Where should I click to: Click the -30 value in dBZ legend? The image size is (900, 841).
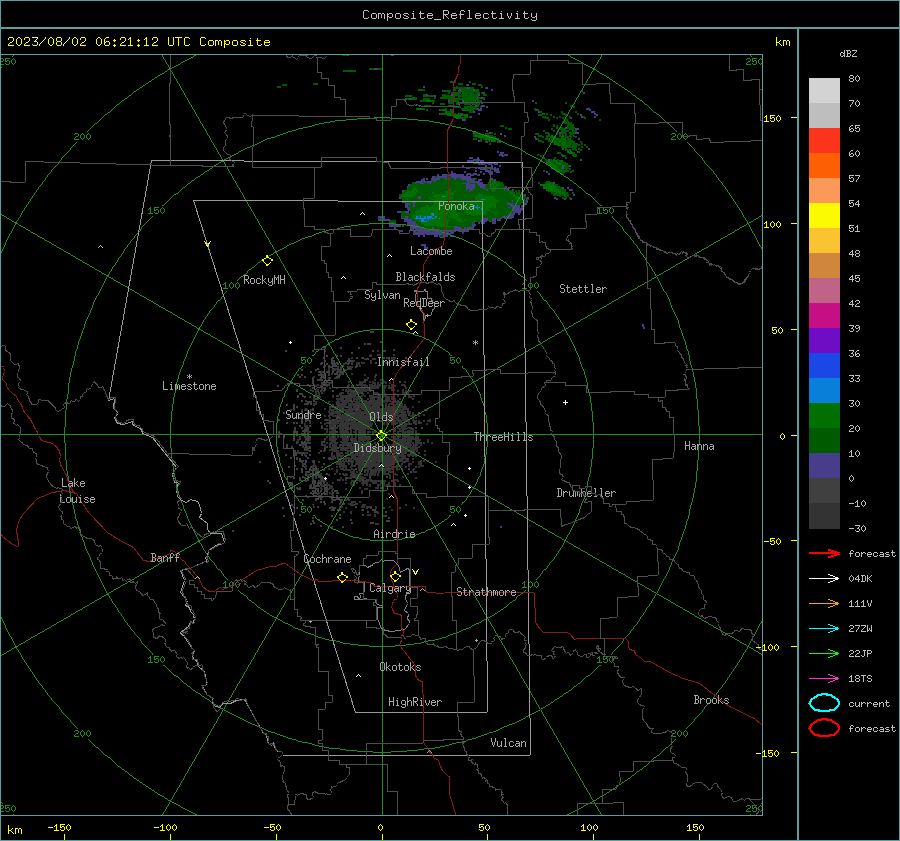[857, 528]
